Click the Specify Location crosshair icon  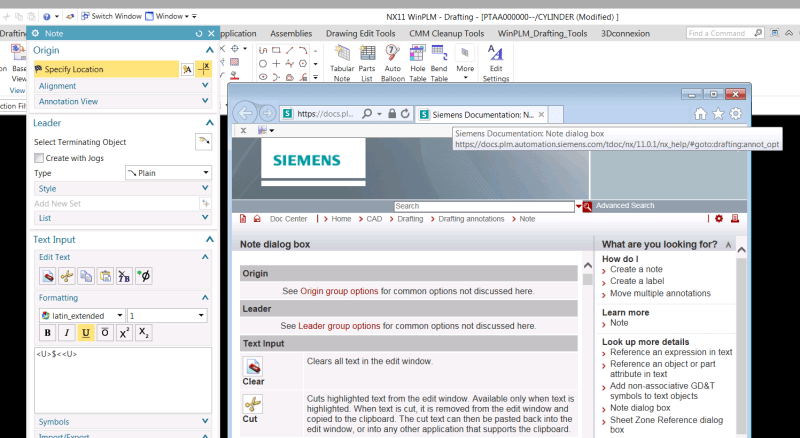(x=204, y=69)
